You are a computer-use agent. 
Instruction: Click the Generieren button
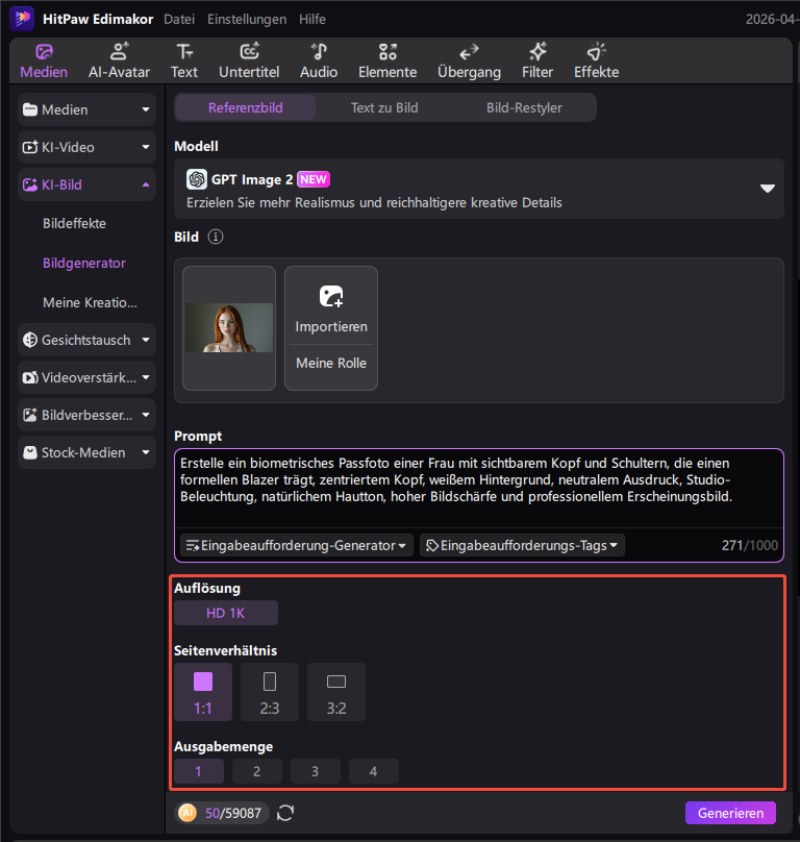point(730,813)
